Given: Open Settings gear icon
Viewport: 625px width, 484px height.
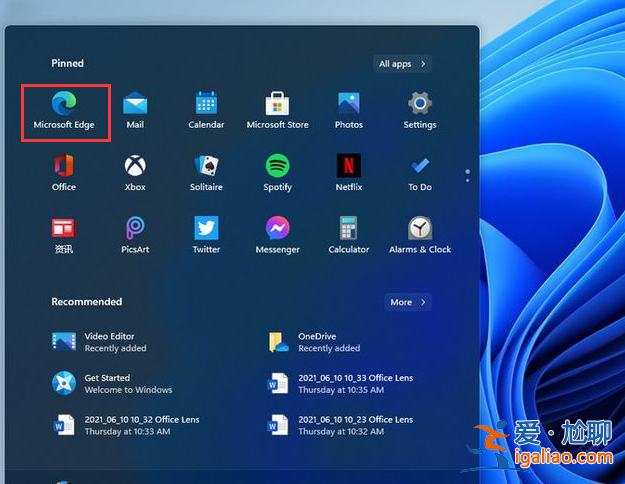Looking at the screenshot, I should 420,111.
